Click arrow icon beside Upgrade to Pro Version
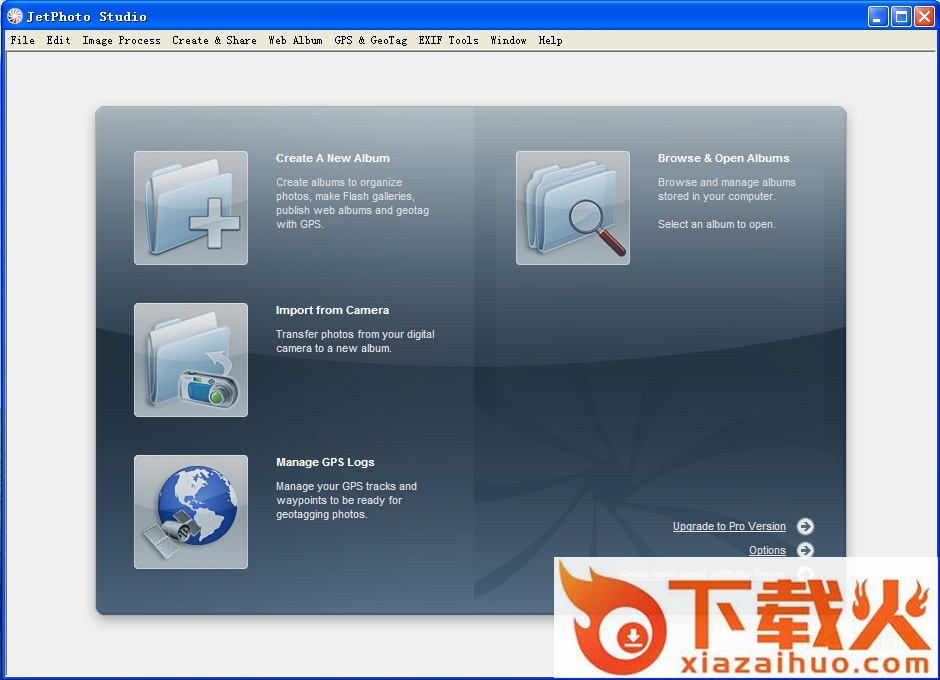This screenshot has width=940, height=680. (805, 526)
